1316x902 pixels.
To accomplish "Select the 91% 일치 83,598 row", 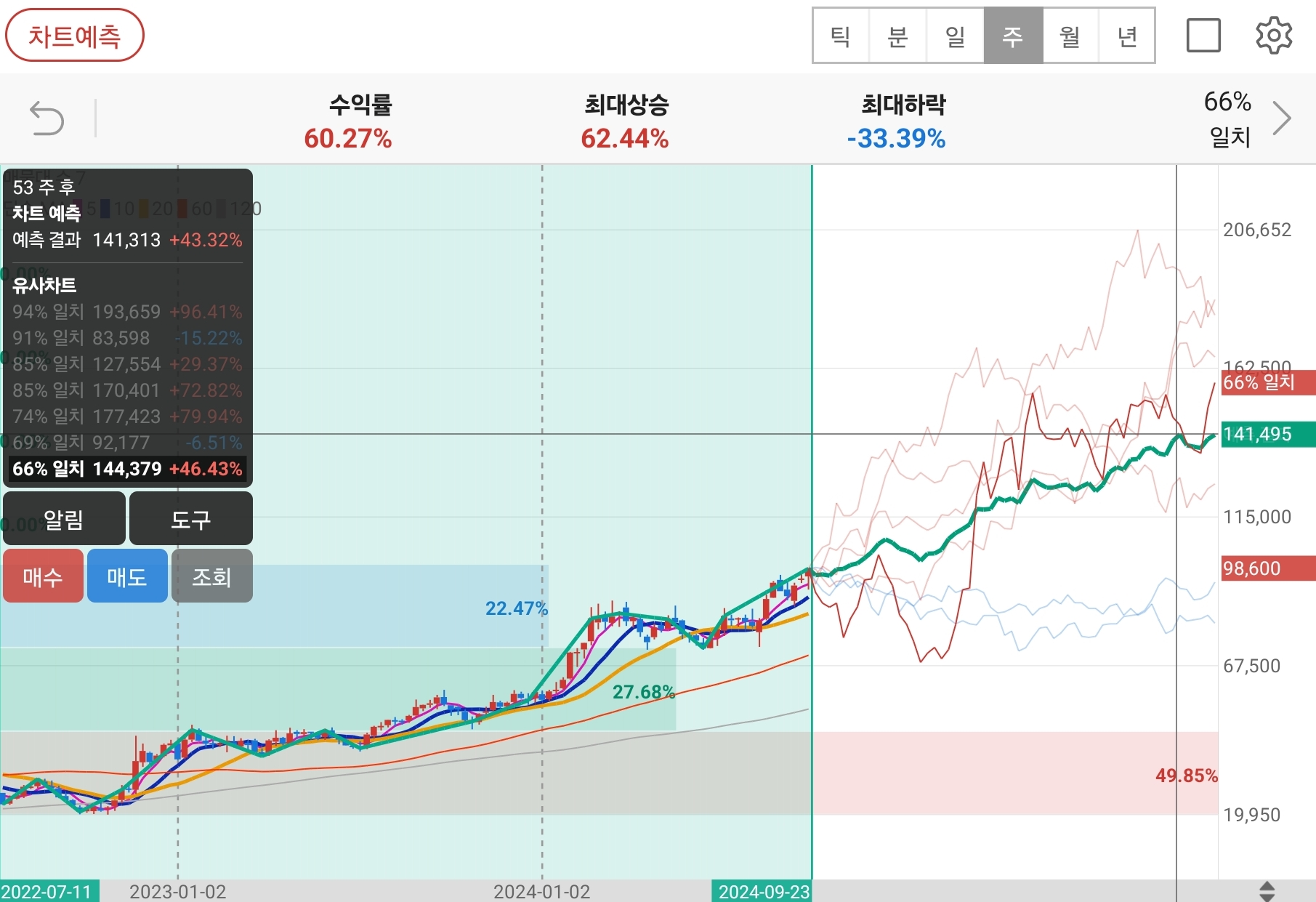I will (127, 338).
